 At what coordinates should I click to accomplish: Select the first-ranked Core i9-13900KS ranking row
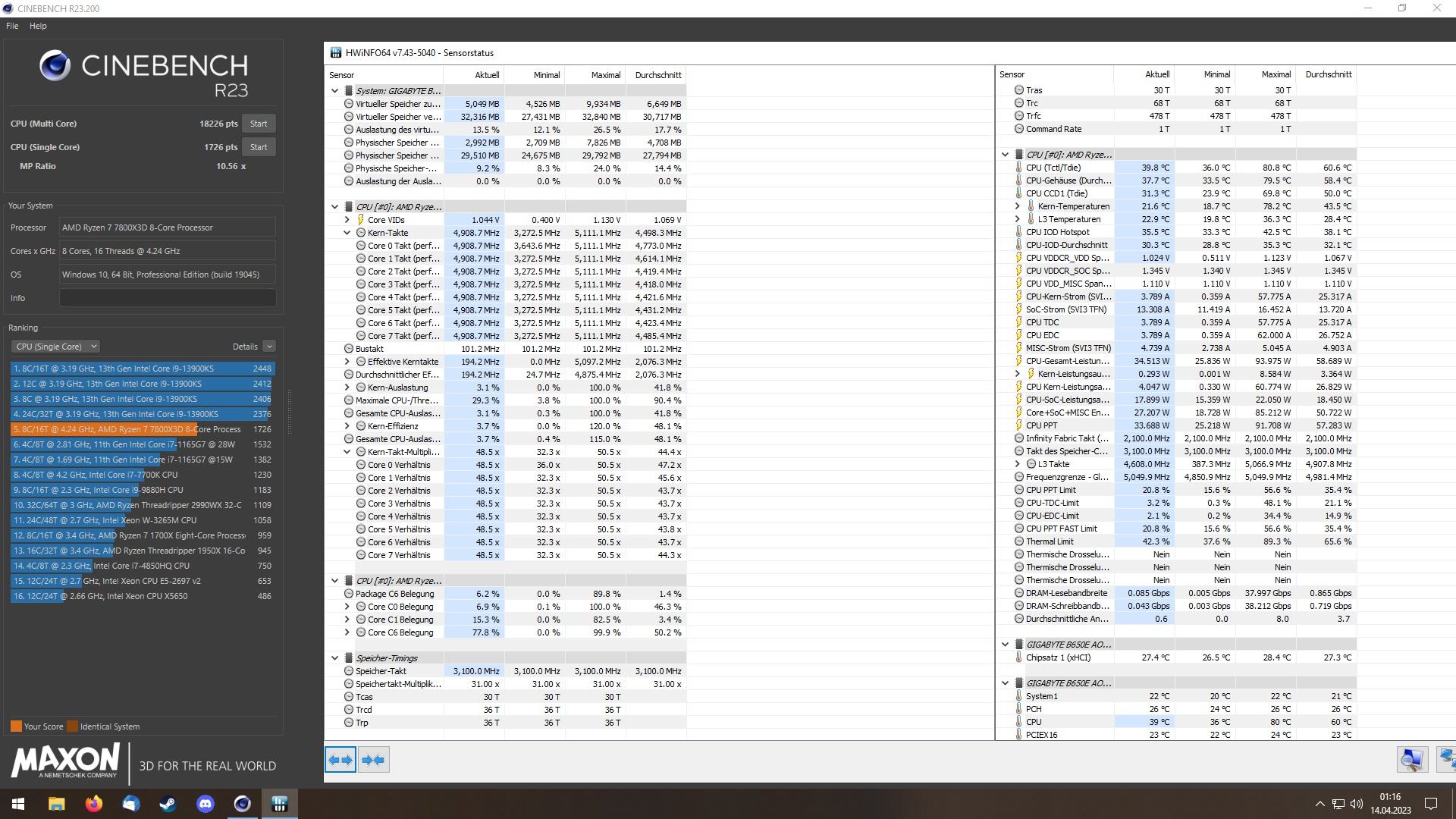pyautogui.click(x=143, y=369)
